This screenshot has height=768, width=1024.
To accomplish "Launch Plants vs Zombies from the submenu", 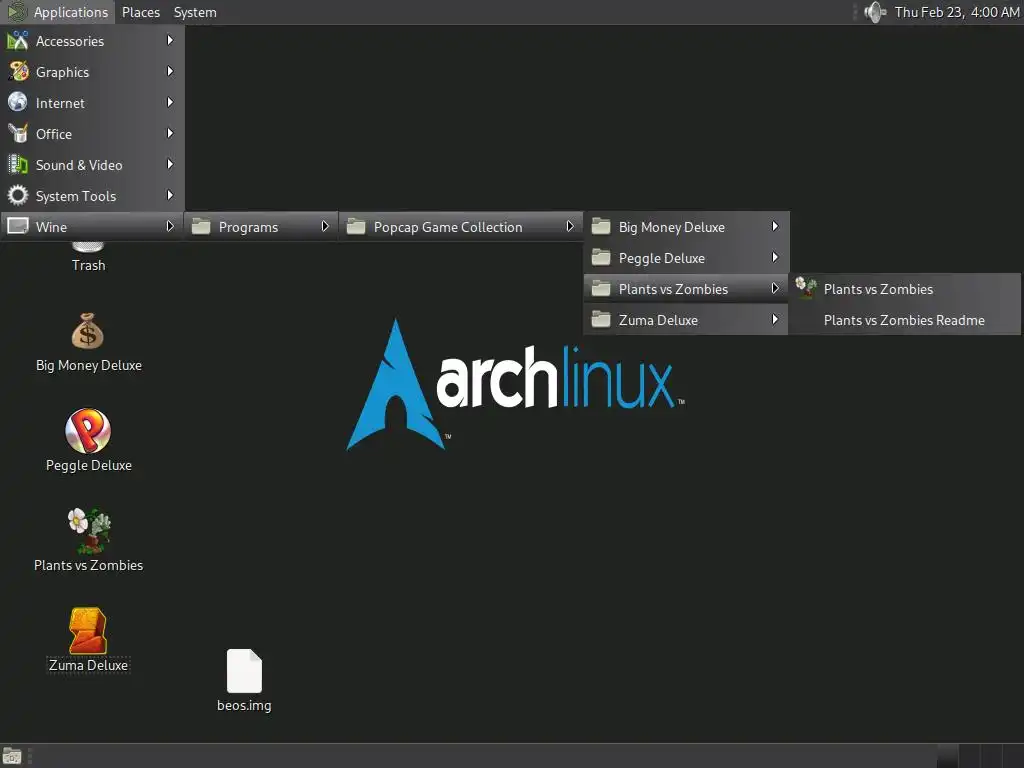I will [x=904, y=289].
